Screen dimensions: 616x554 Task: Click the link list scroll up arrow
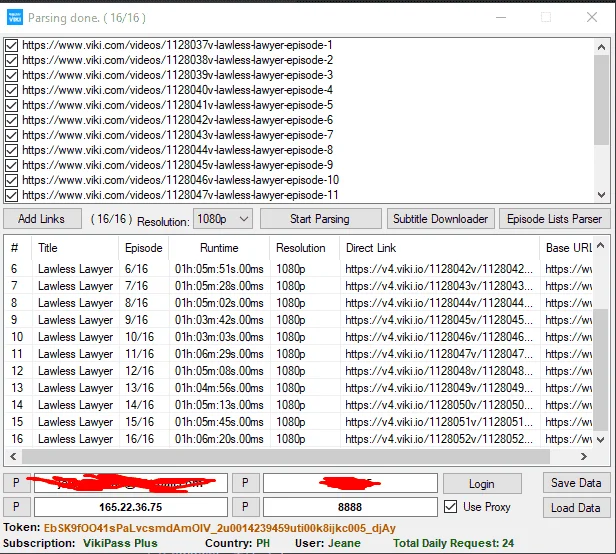point(601,48)
